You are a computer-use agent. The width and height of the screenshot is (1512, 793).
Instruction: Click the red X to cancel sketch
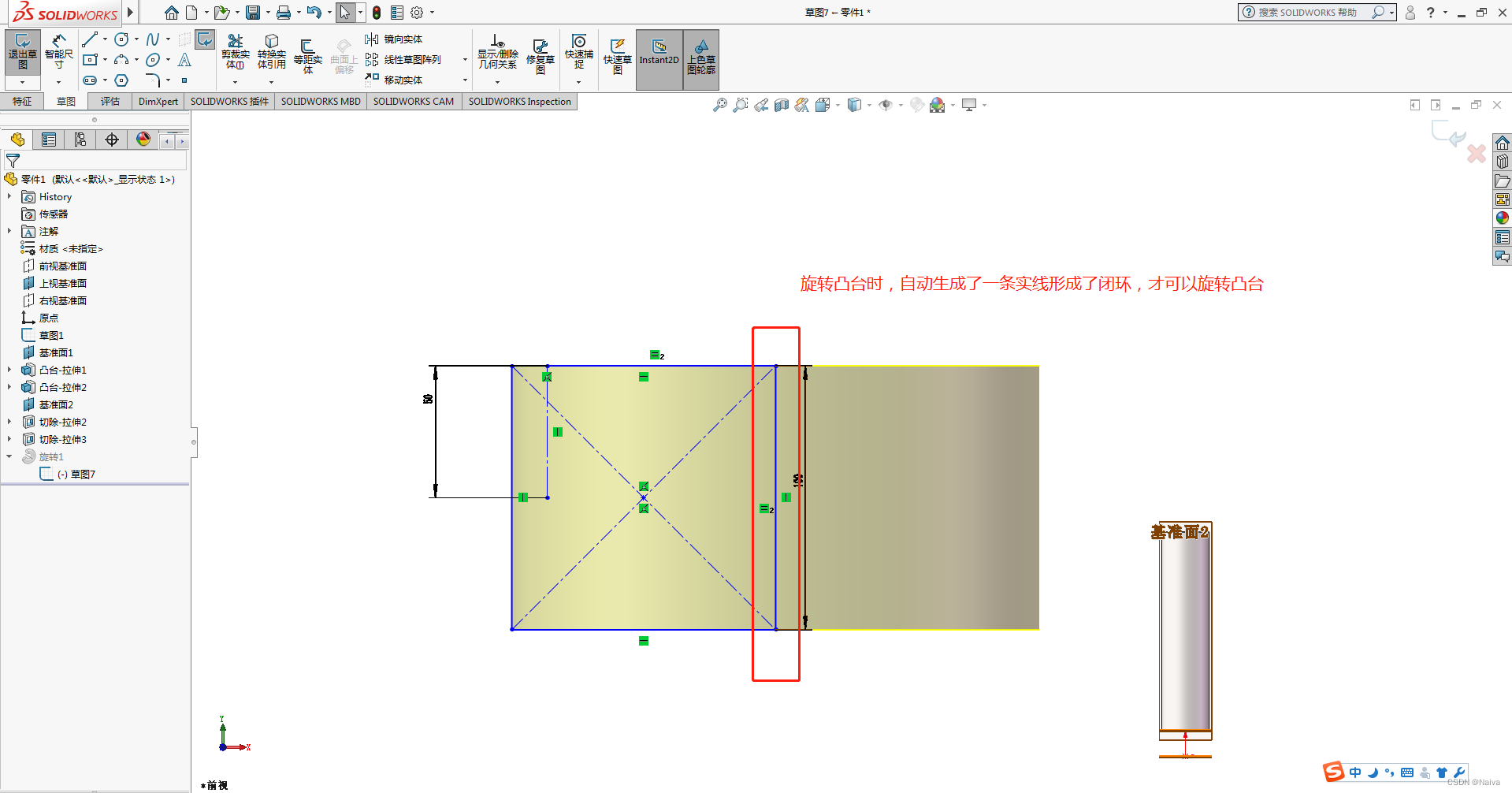tap(1477, 153)
